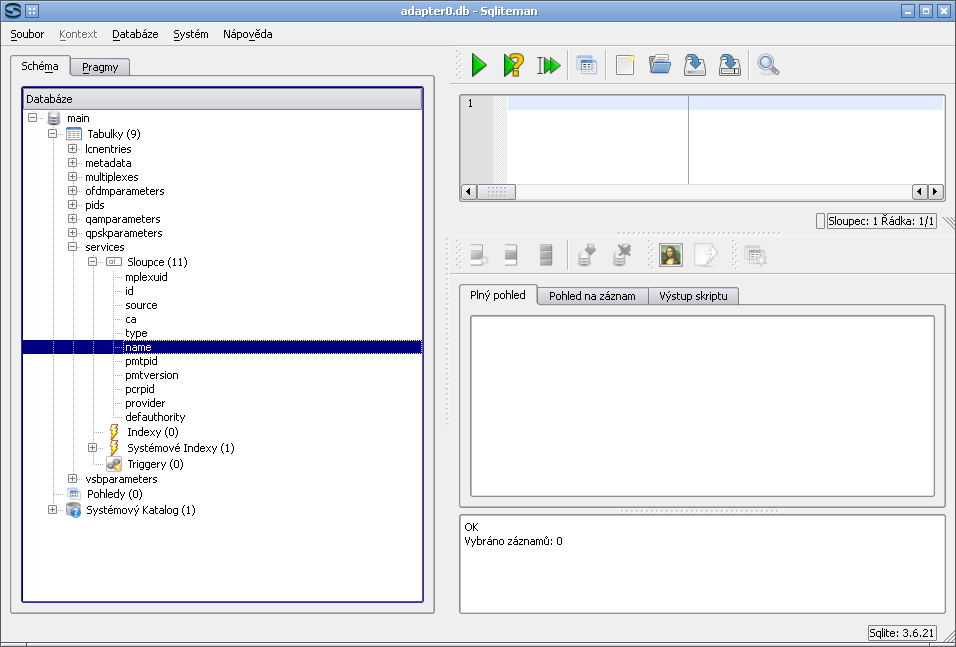The height and width of the screenshot is (647, 956).
Task: Switch to the Pragmy tab
Action: pyautogui.click(x=100, y=67)
